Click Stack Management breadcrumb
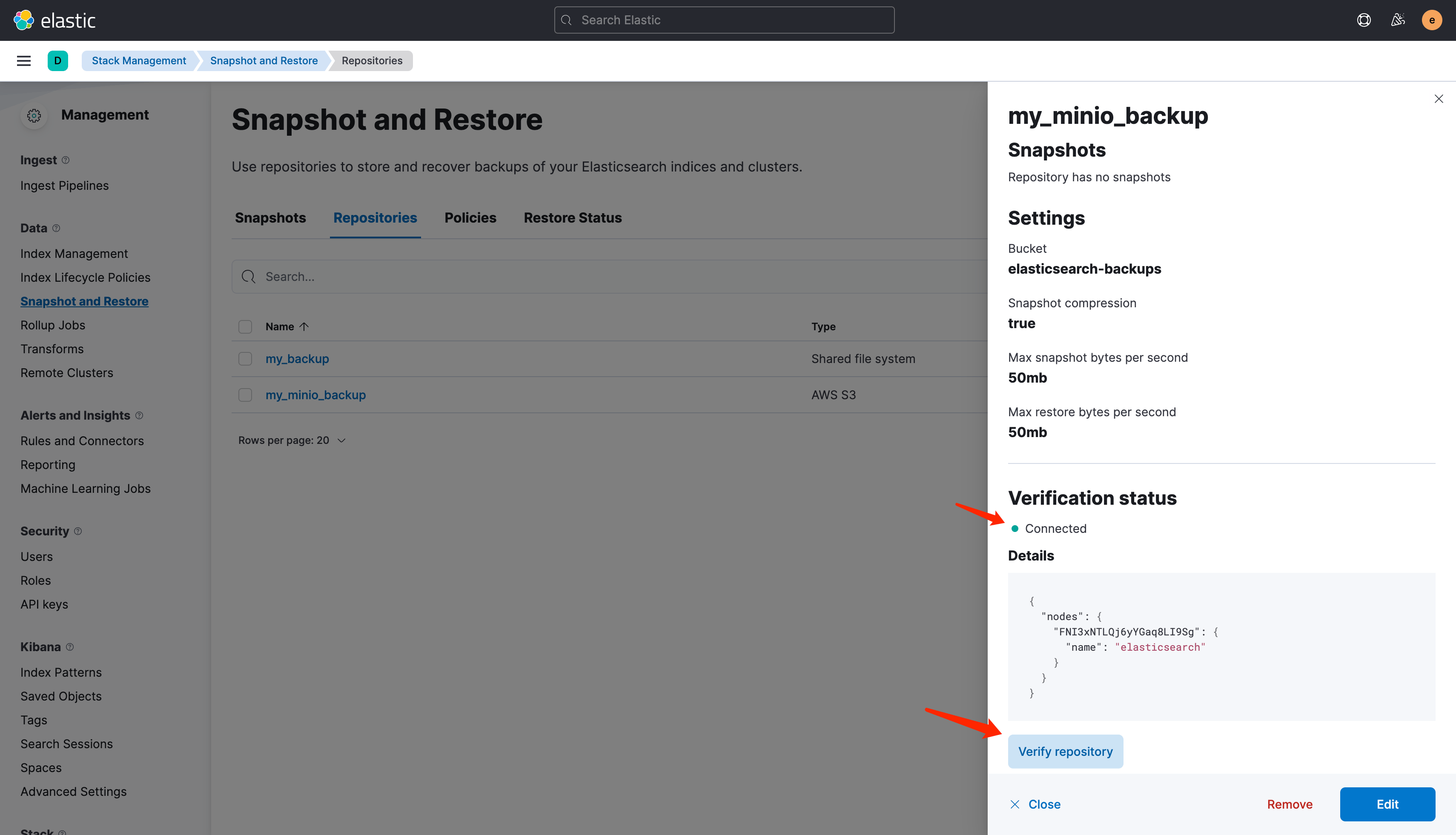 [139, 61]
